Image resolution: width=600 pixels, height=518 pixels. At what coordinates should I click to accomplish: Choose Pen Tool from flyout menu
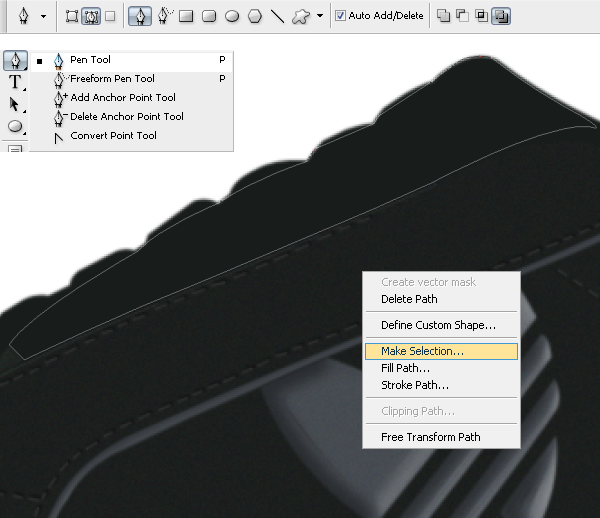[132, 60]
